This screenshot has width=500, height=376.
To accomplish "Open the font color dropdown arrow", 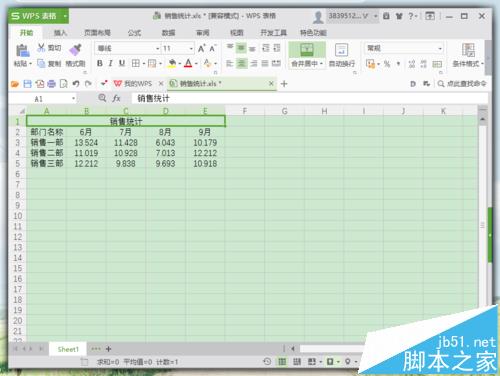I will [x=196, y=63].
